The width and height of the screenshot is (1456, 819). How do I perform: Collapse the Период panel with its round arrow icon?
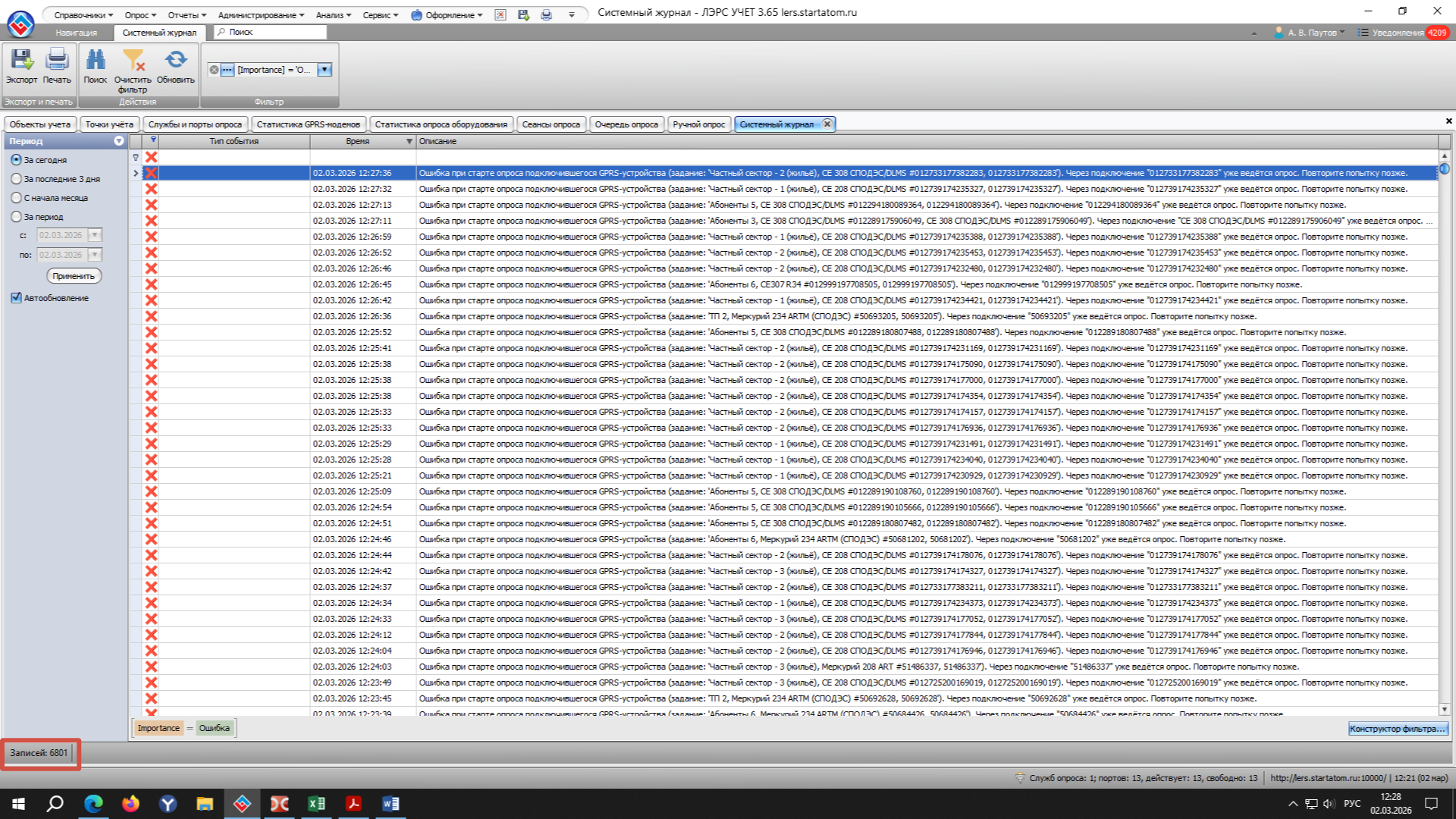pos(119,141)
